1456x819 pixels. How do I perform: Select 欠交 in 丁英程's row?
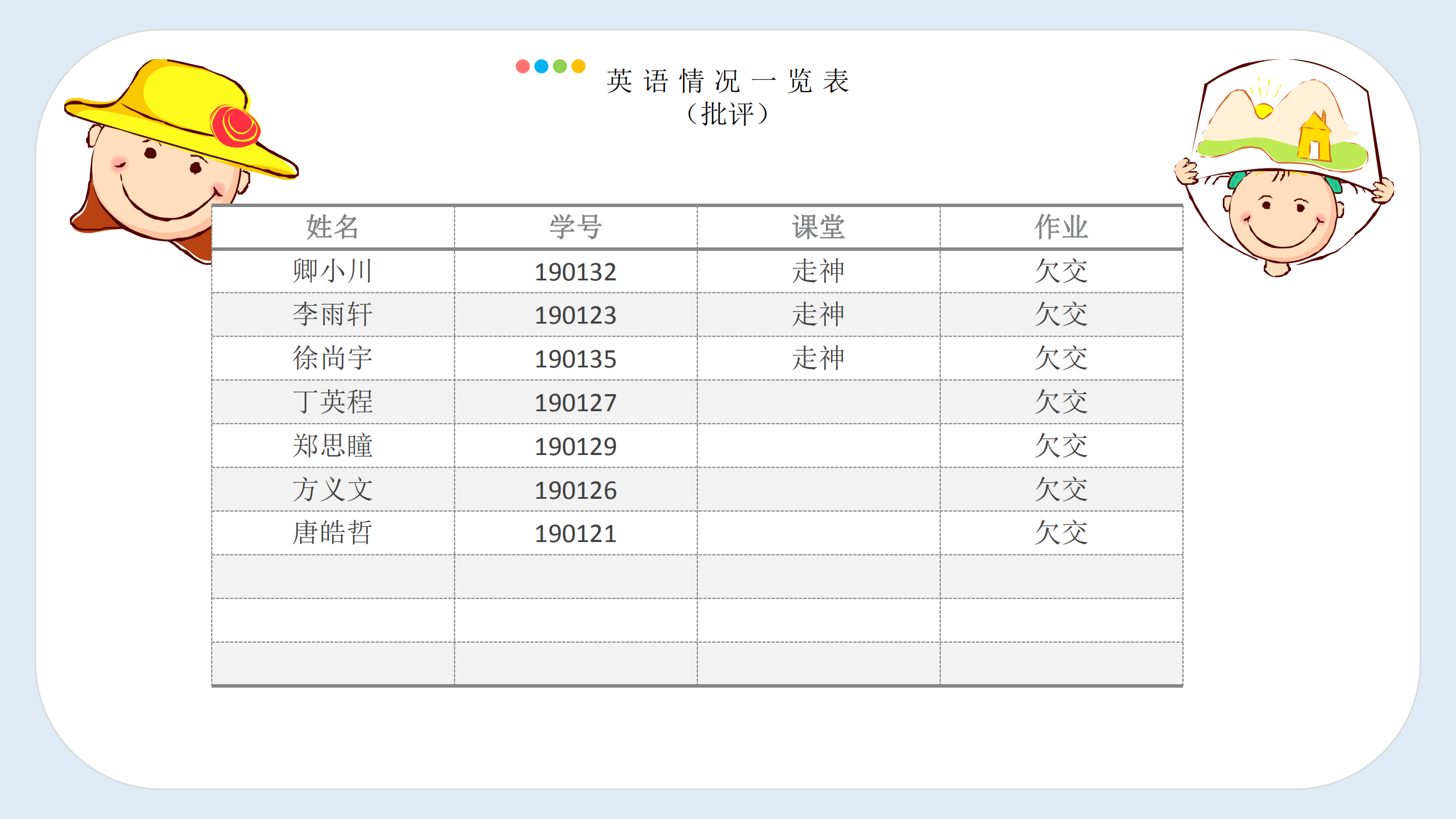pyautogui.click(x=1061, y=402)
